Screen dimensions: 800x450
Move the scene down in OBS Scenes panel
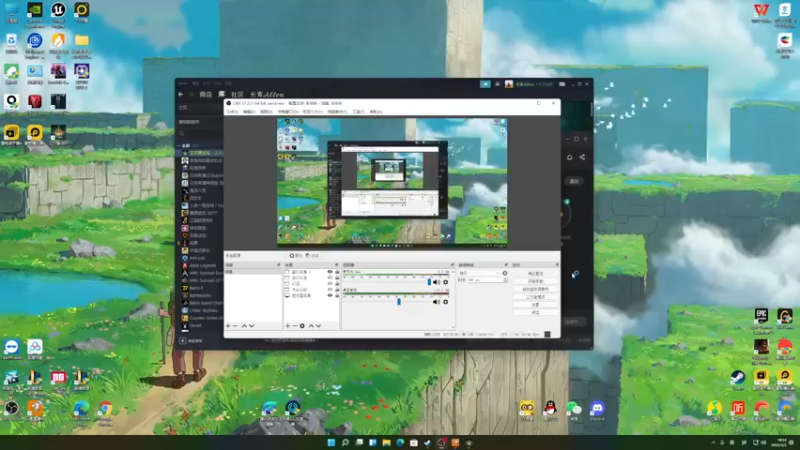pos(252,326)
